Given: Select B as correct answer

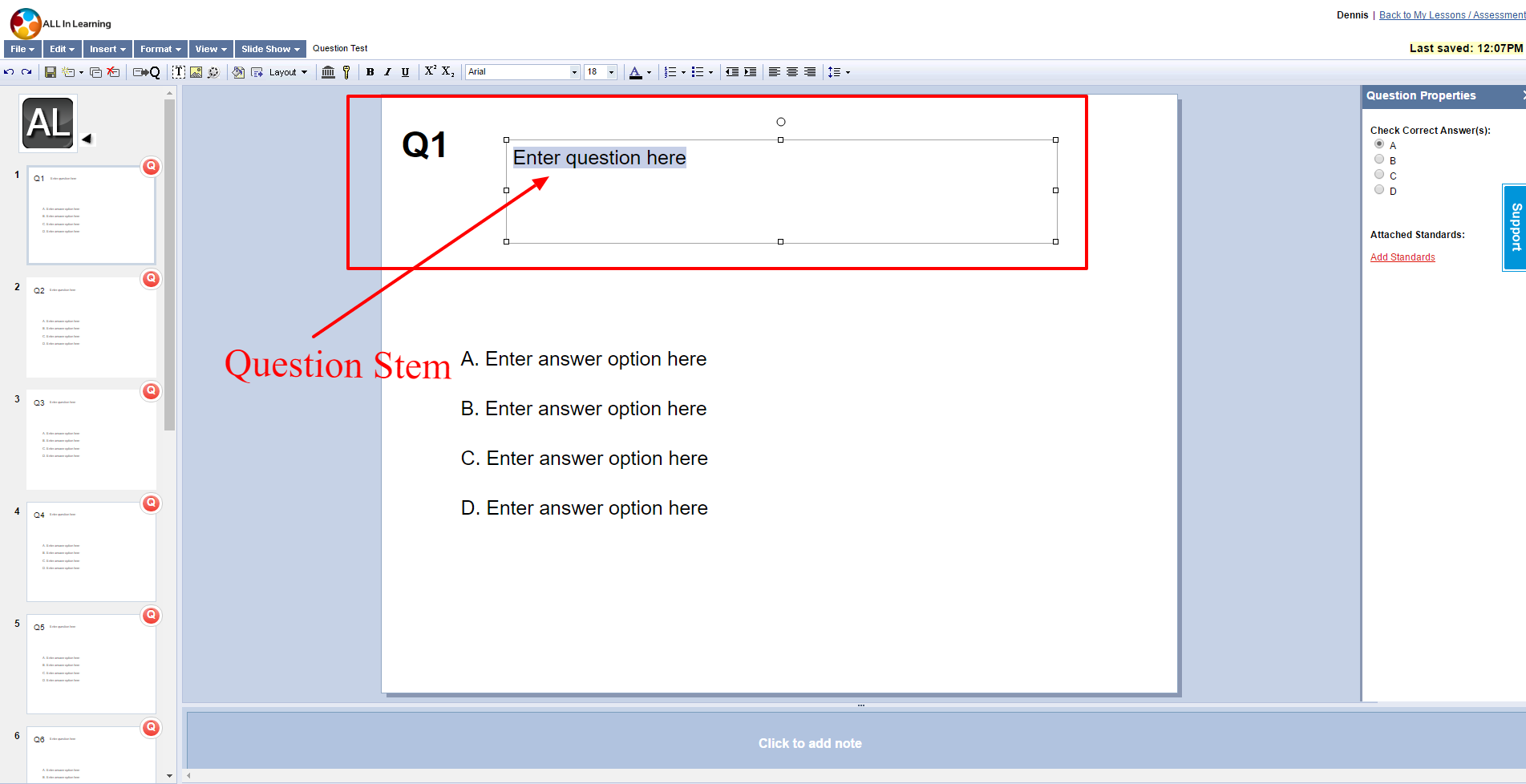Looking at the screenshot, I should click(x=1379, y=160).
